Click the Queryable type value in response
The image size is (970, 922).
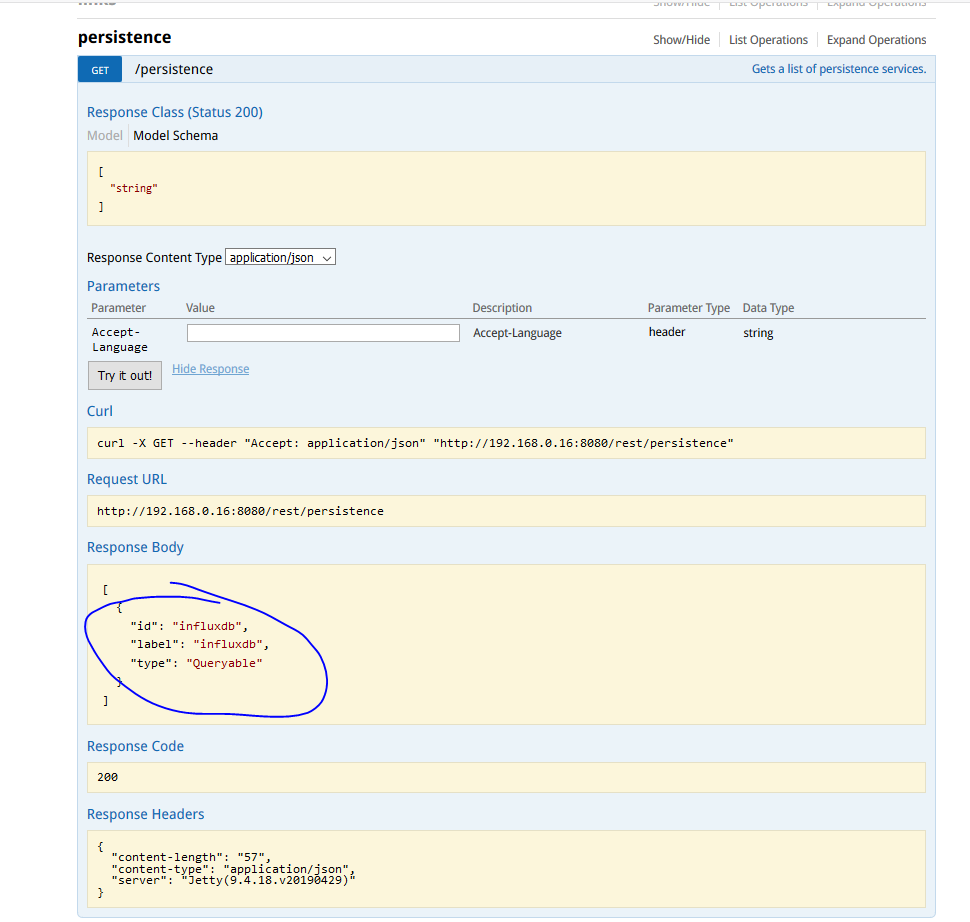pyautogui.click(x=224, y=663)
